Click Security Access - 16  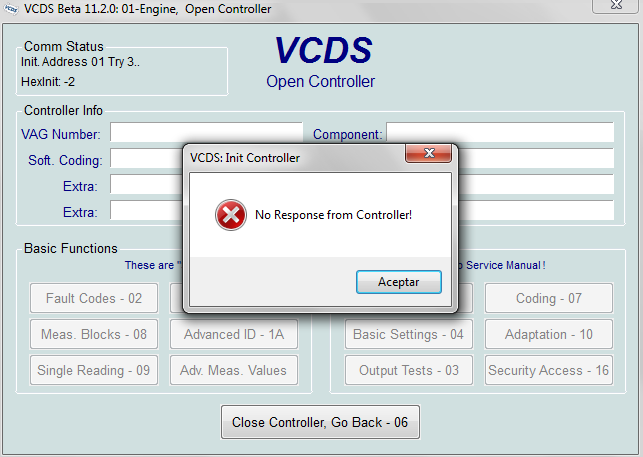point(549,370)
